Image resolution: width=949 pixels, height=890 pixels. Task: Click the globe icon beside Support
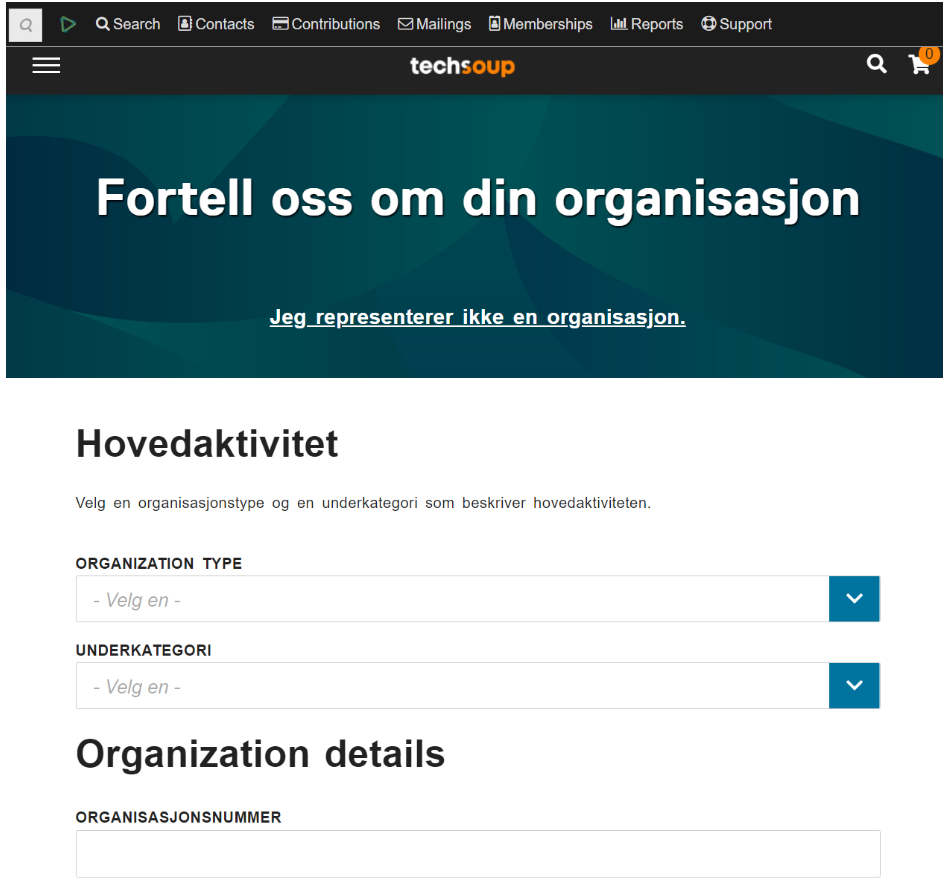pyautogui.click(x=709, y=23)
